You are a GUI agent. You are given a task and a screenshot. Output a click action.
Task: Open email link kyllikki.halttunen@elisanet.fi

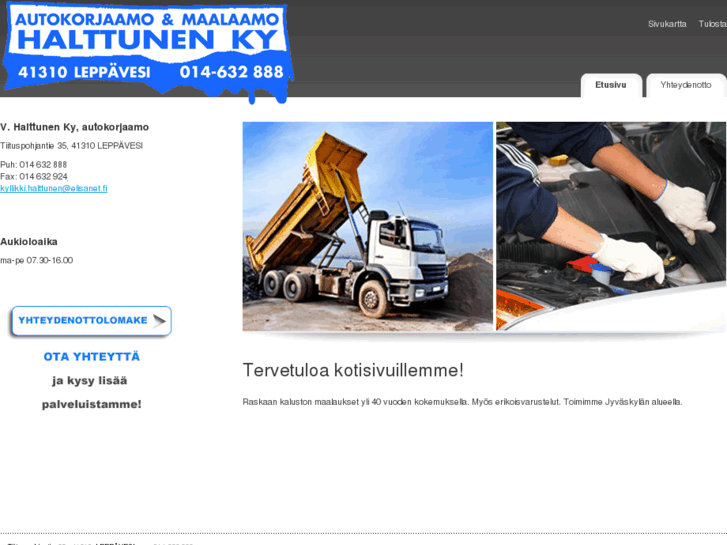[54, 188]
